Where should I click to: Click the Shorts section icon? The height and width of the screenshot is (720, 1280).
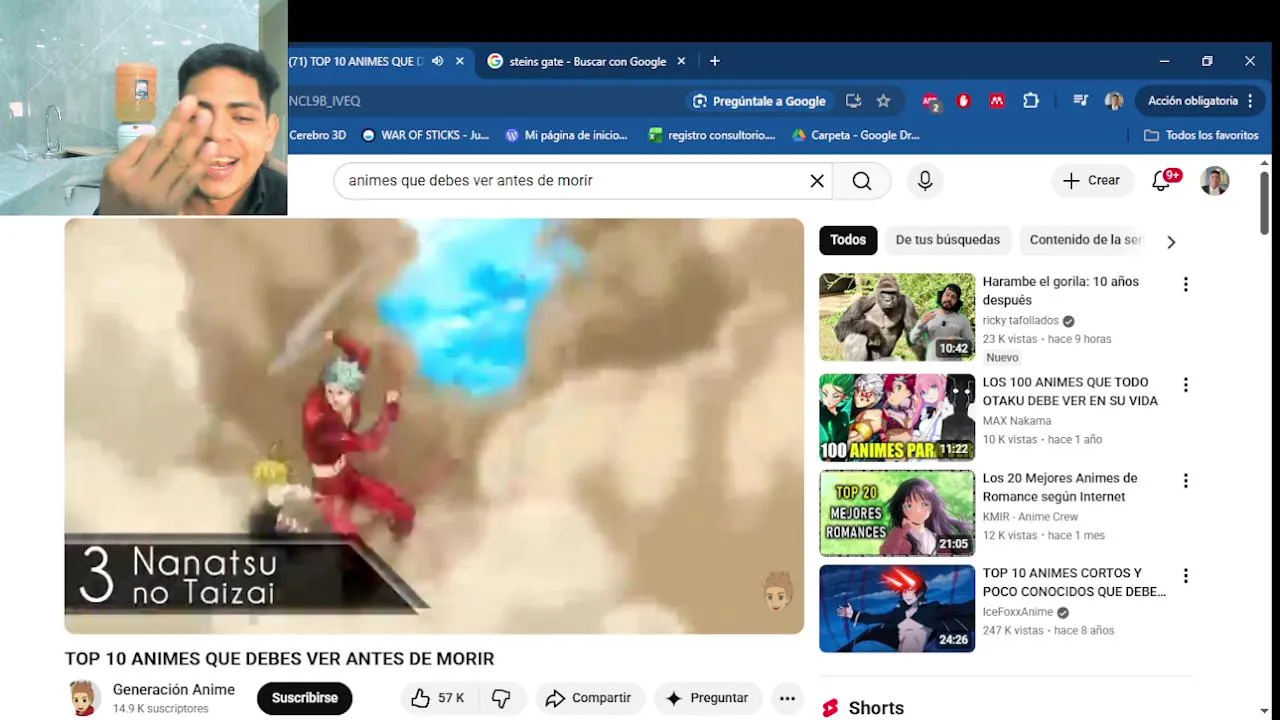click(x=830, y=708)
